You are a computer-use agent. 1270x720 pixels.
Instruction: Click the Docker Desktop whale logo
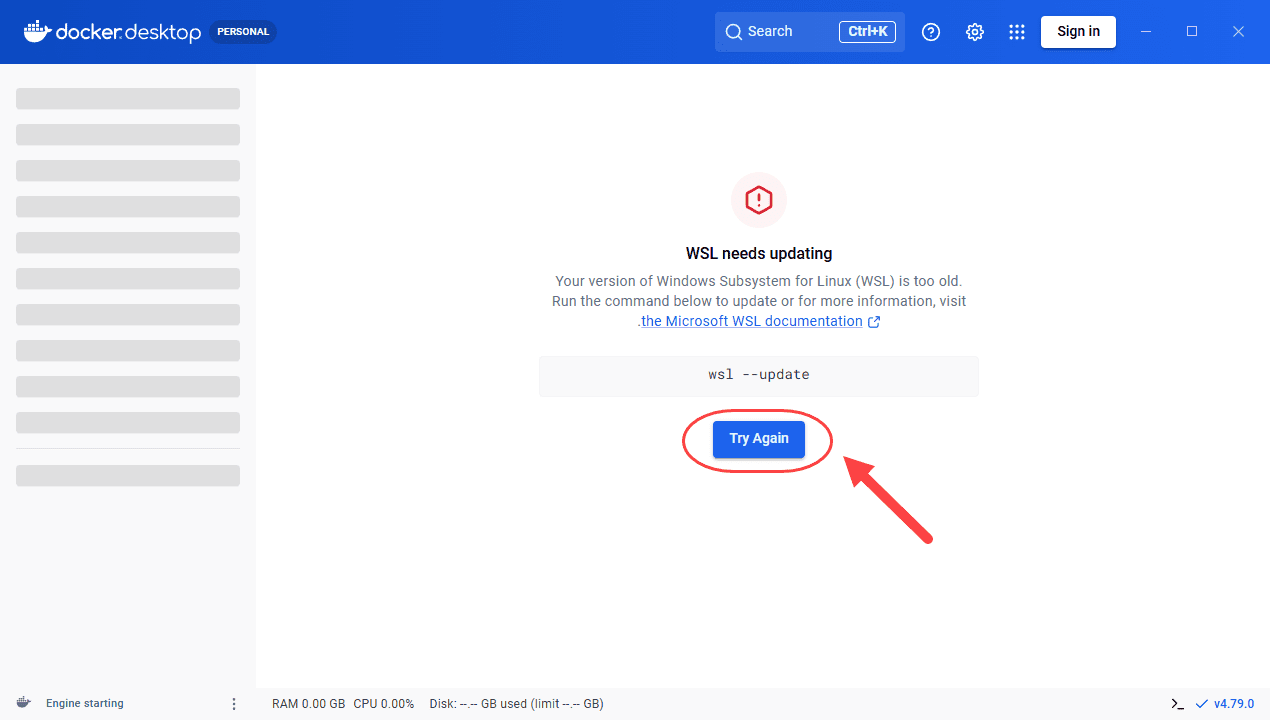(37, 31)
